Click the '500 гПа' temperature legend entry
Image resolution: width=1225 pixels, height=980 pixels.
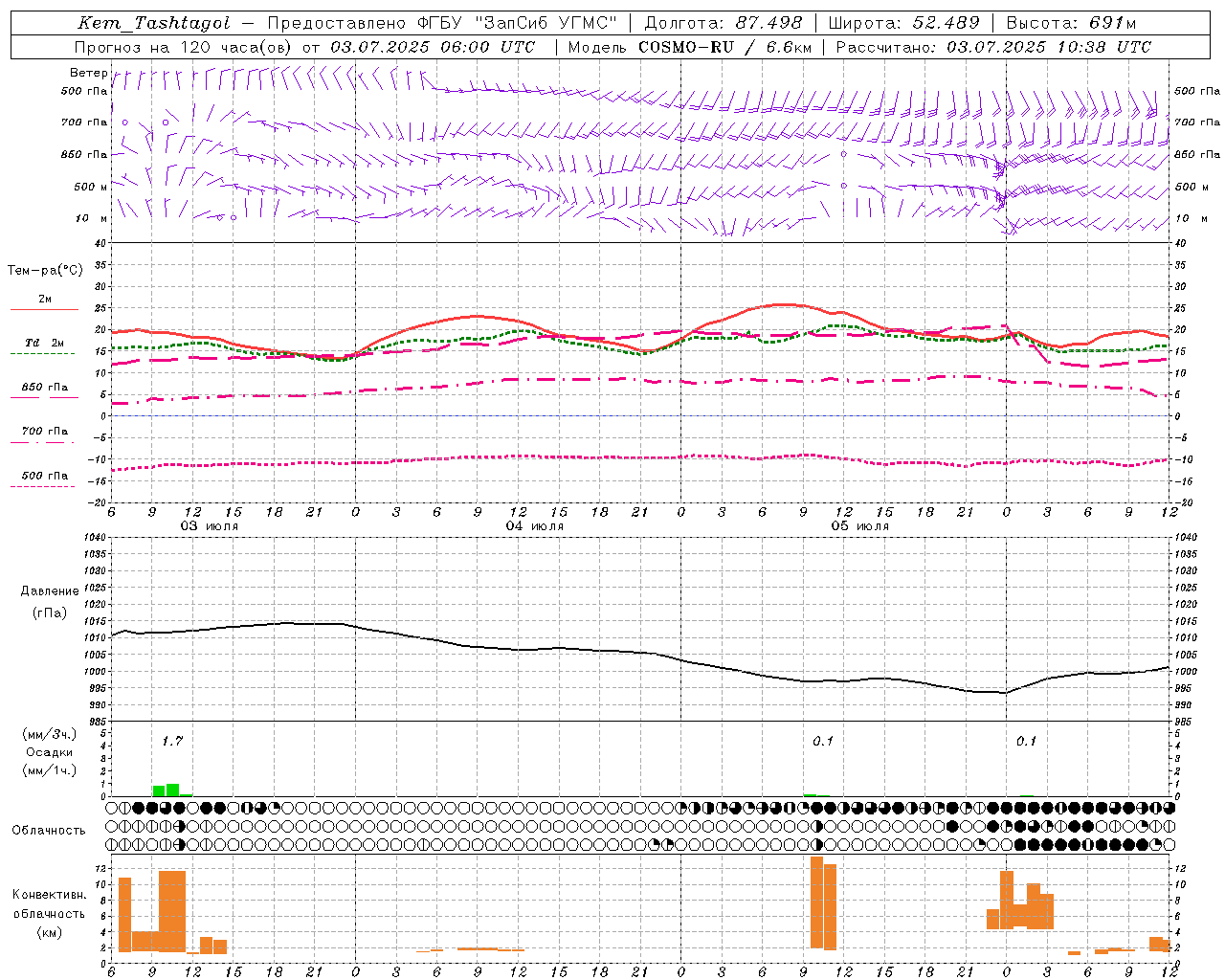pyautogui.click(x=45, y=476)
